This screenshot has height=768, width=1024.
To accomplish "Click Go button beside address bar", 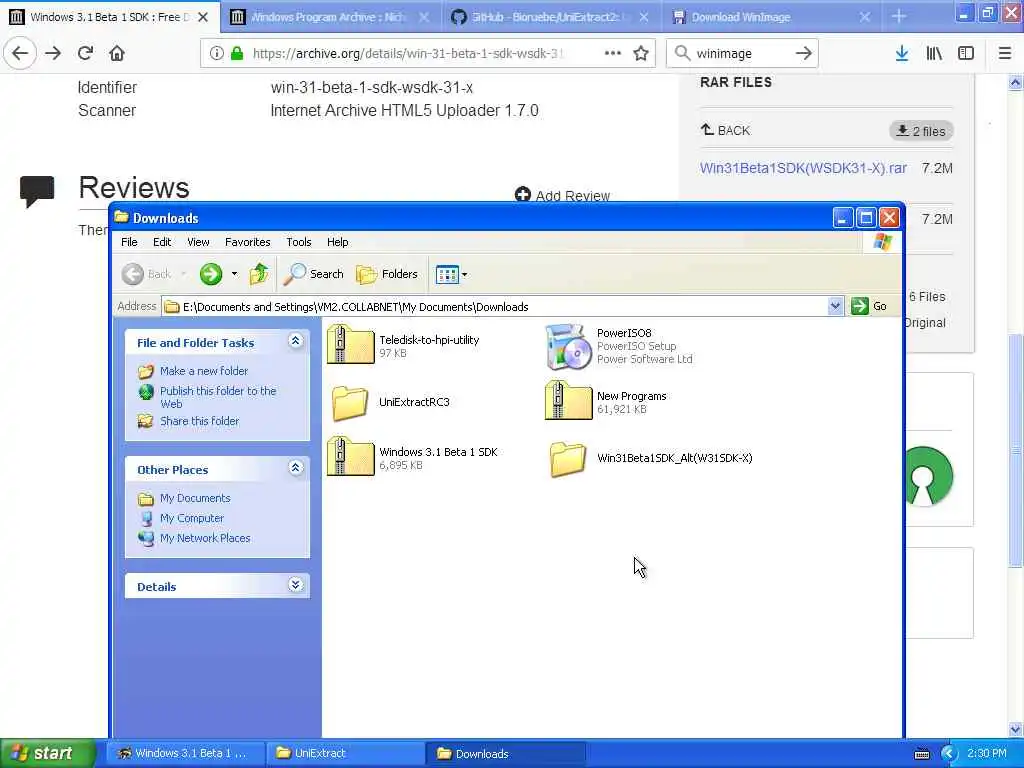I will point(869,306).
